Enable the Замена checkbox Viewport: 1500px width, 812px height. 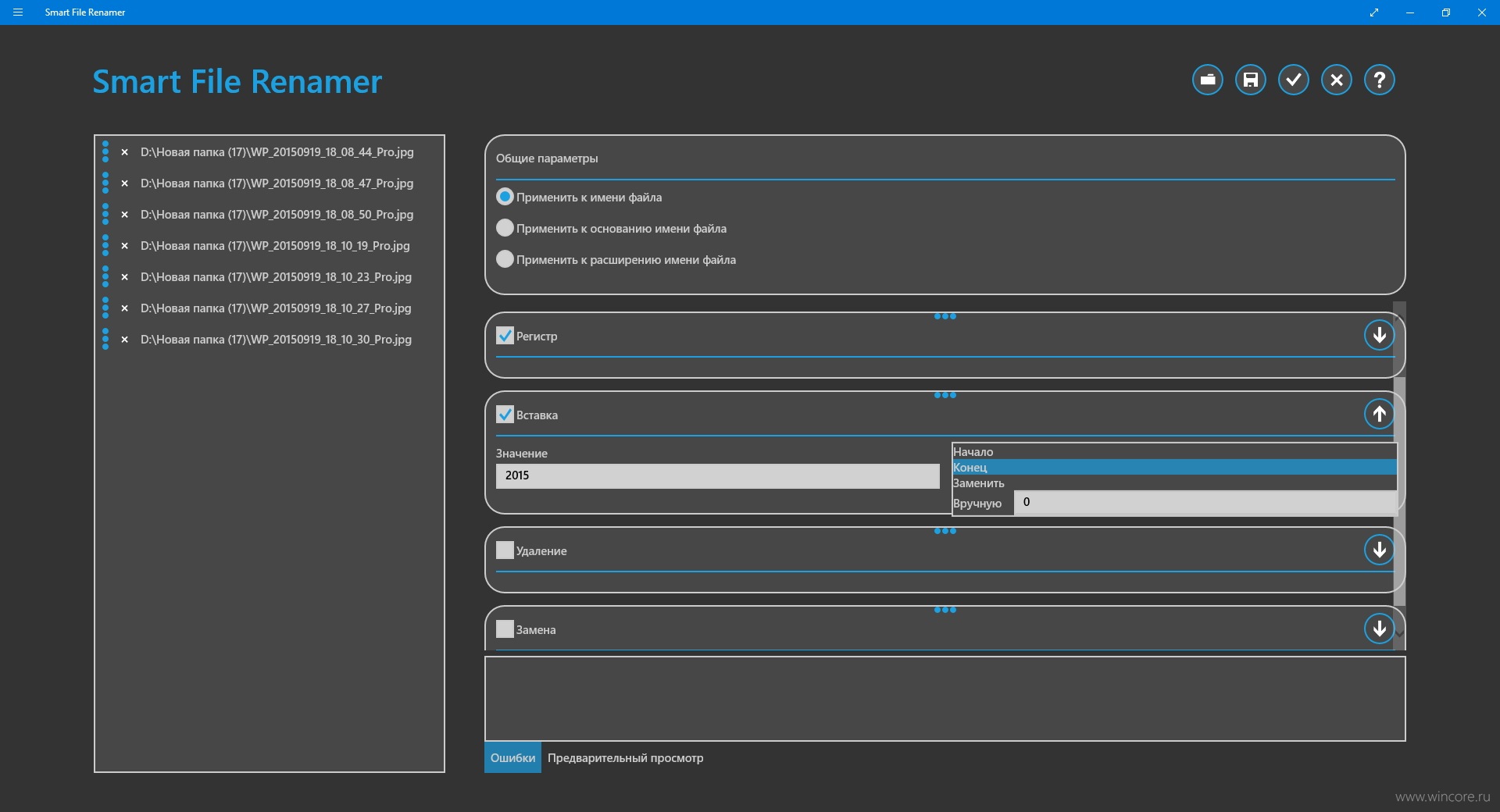tap(505, 629)
